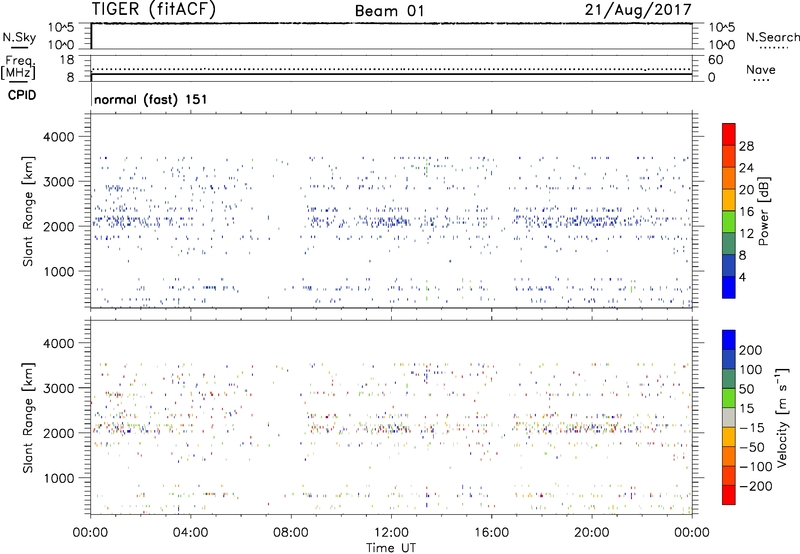
Task: Click the 12:00 time tick label
Action: click(x=391, y=533)
